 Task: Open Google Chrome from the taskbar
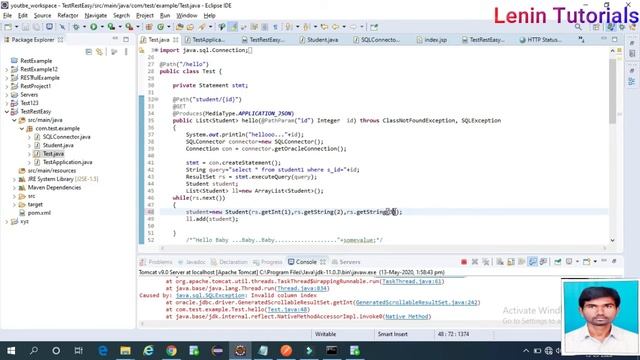[171, 351]
